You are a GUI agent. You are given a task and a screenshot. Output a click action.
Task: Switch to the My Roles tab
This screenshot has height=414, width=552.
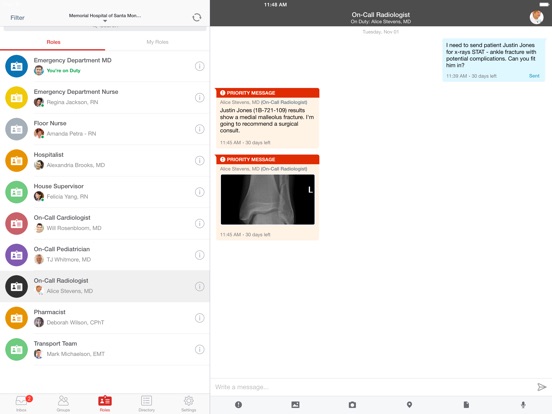pos(157,42)
